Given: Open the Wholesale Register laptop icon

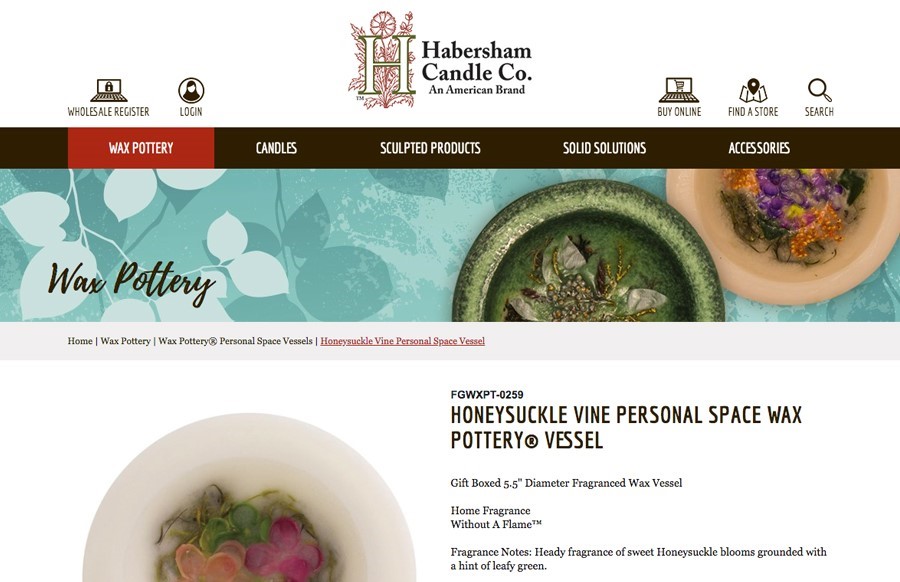Looking at the screenshot, I should click(x=108, y=90).
